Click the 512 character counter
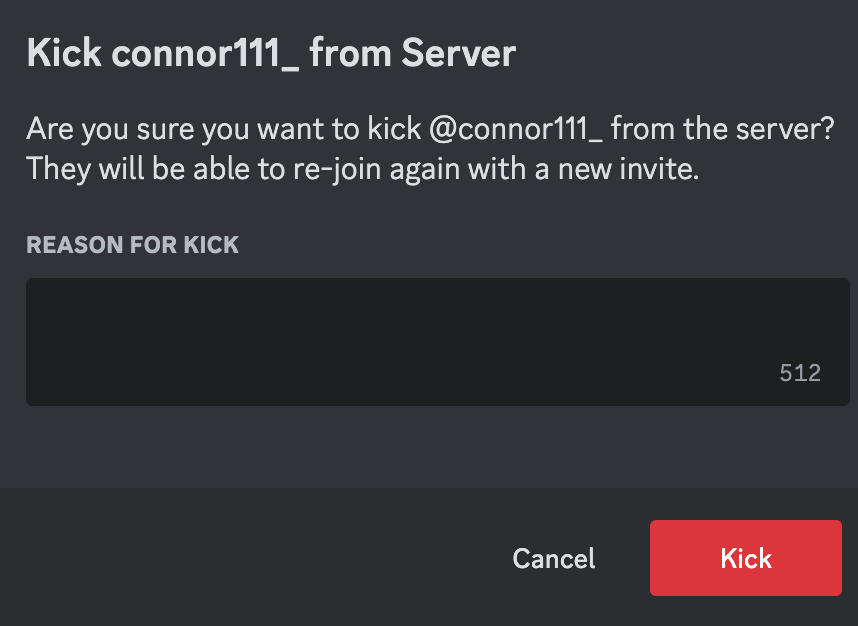Viewport: 858px width, 626px height. tap(798, 372)
